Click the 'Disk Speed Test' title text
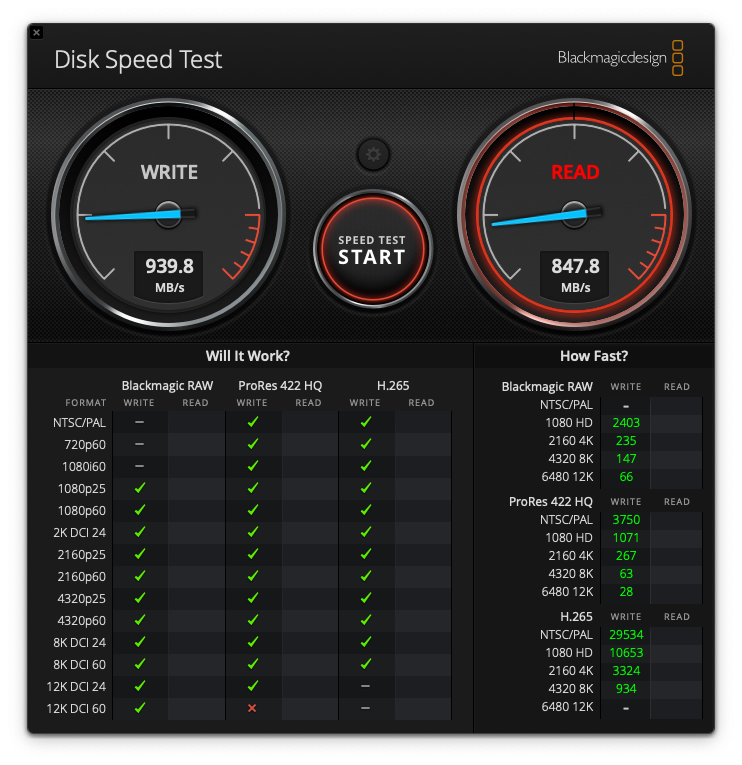 pyautogui.click(x=138, y=60)
